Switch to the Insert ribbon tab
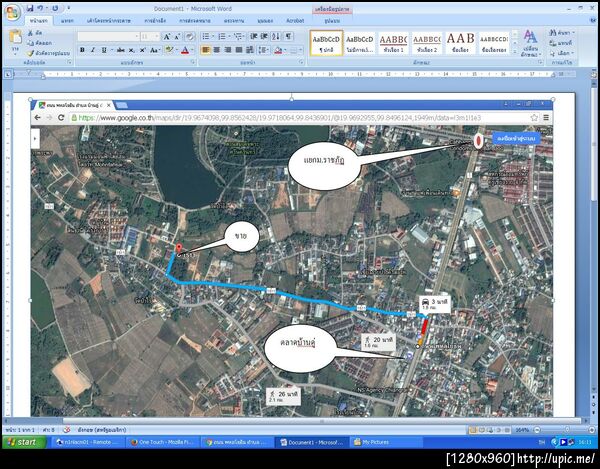Image resolution: width=600 pixels, height=469 pixels. [67, 21]
